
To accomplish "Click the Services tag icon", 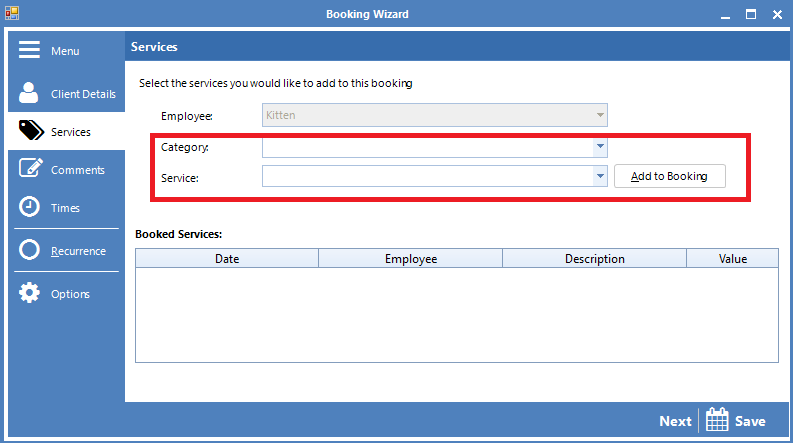I will pyautogui.click(x=30, y=131).
